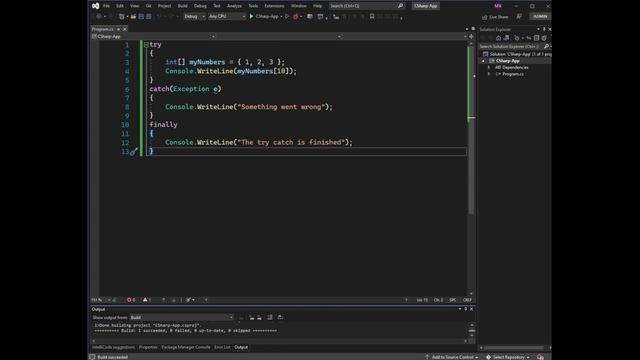Switch to Package Manager Console tab

(186, 347)
